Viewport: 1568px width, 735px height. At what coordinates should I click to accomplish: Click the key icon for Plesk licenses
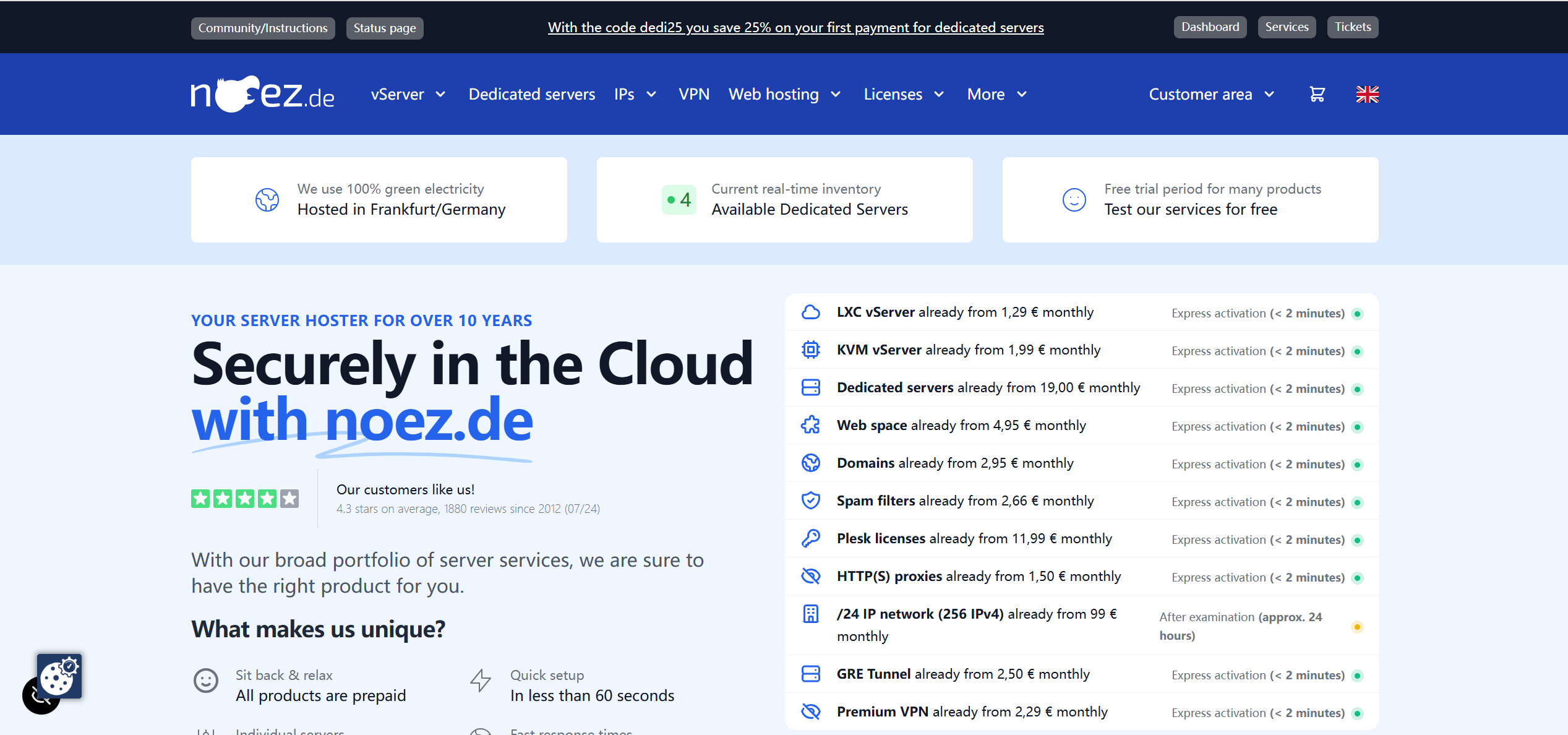811,539
